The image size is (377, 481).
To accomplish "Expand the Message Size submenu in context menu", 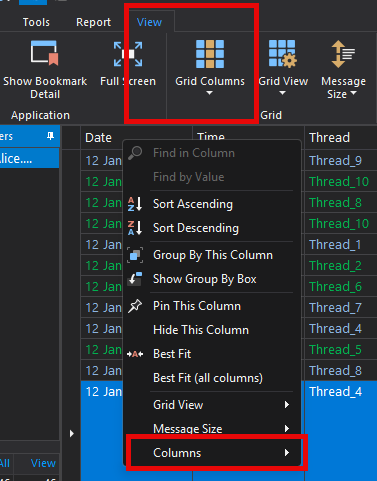I will (x=212, y=429).
